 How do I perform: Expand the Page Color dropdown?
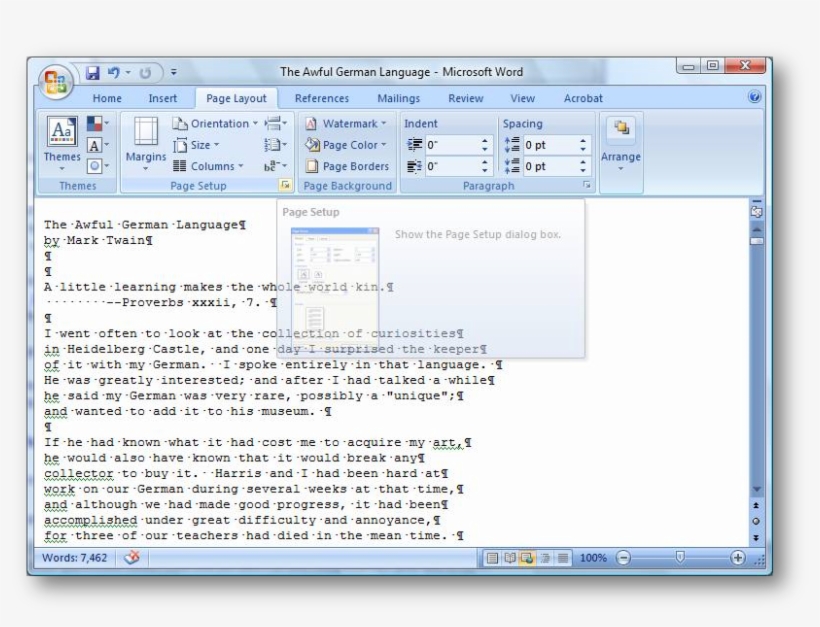(x=346, y=145)
